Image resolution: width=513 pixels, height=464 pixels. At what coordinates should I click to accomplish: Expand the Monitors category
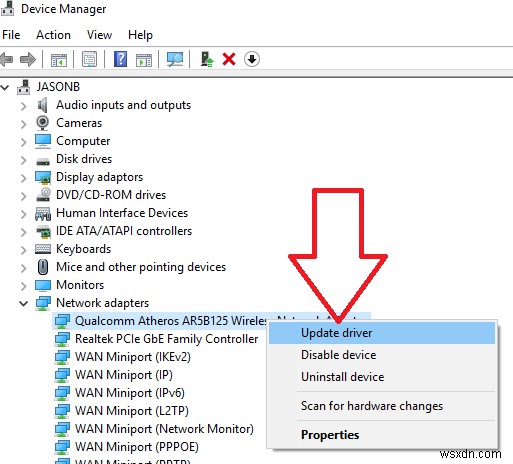[23, 286]
